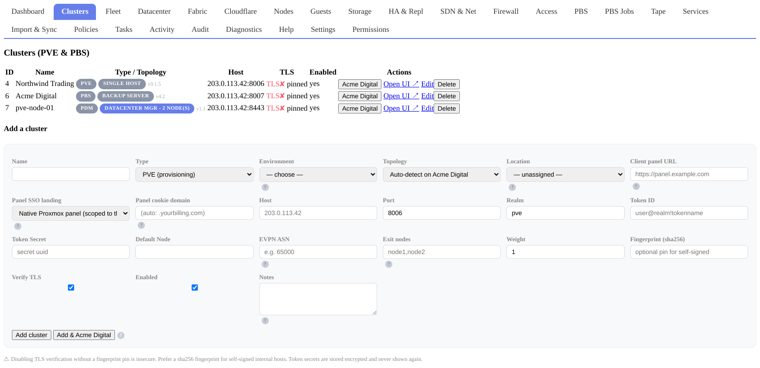Click into the Notes textarea
Screen dimensions: 760x368
[318, 299]
